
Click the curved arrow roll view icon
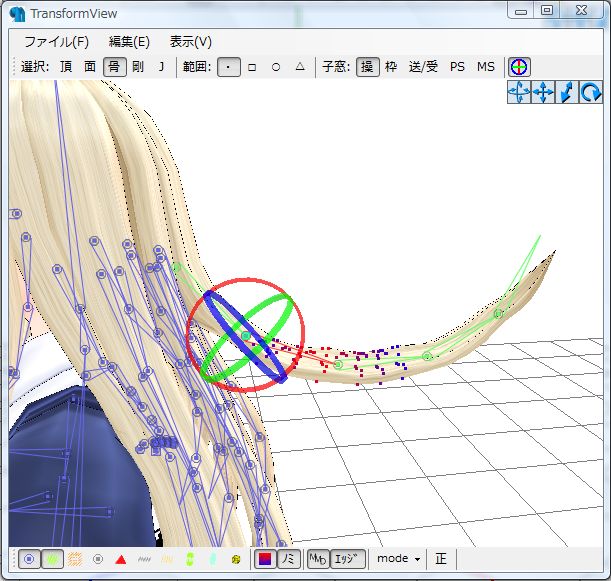[591, 92]
